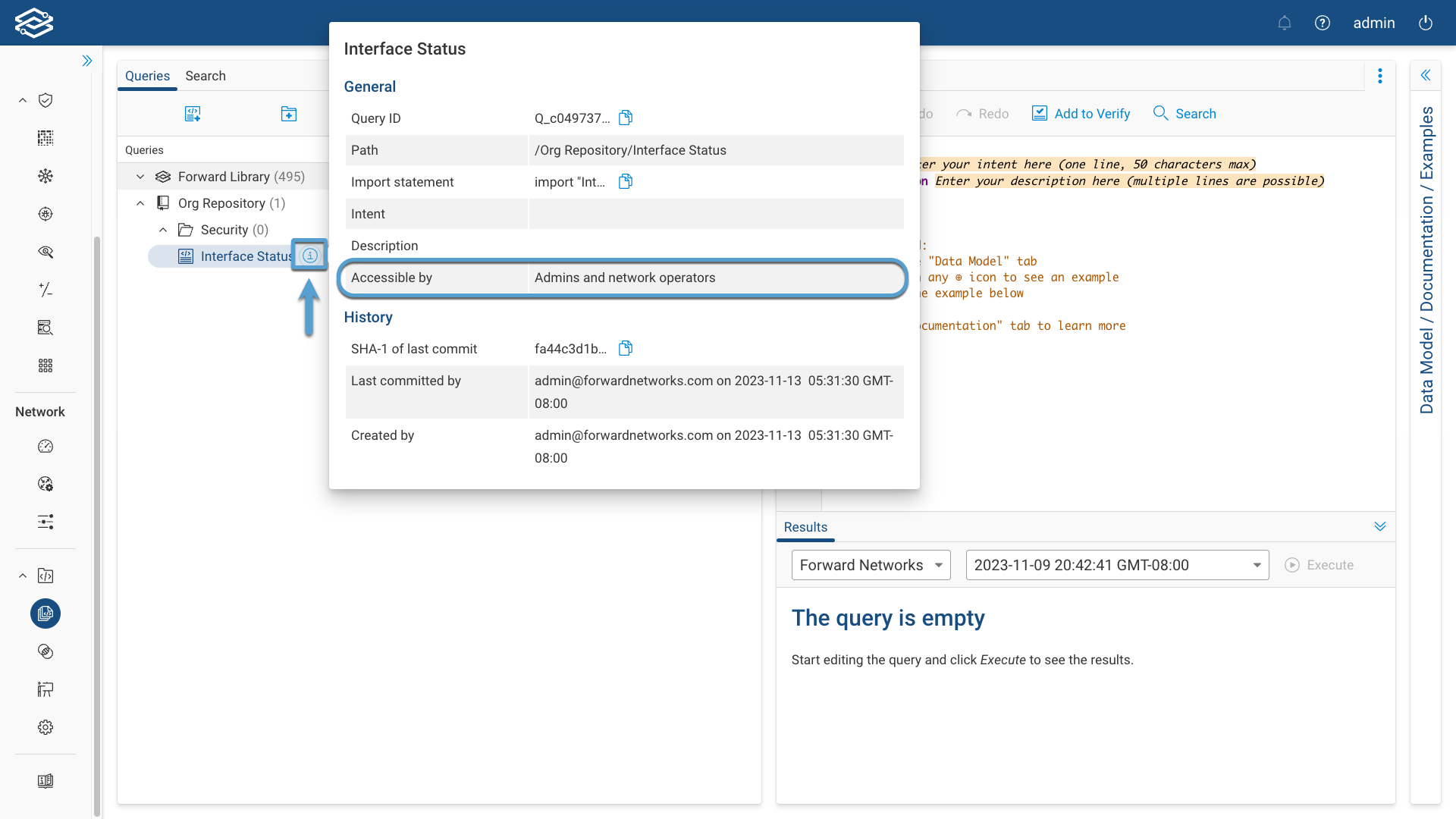Click the Execute button in Results
The width and height of the screenshot is (1456, 819).
point(1320,564)
